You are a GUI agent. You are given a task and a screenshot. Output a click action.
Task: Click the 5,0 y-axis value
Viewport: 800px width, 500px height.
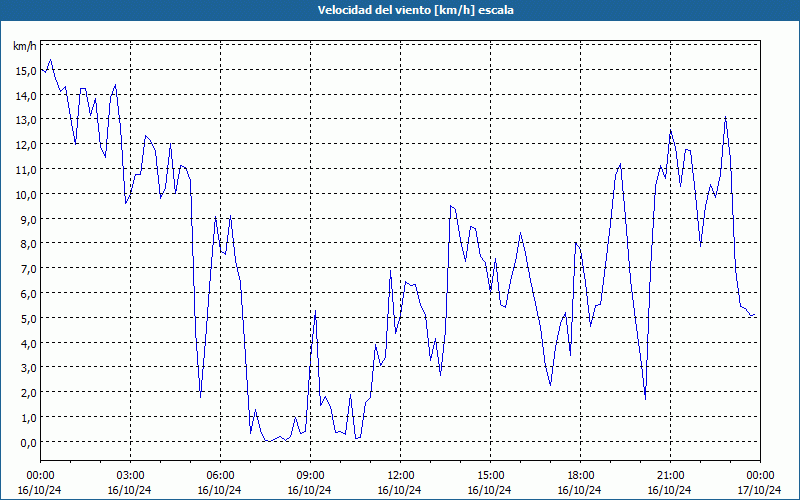(x=29, y=318)
